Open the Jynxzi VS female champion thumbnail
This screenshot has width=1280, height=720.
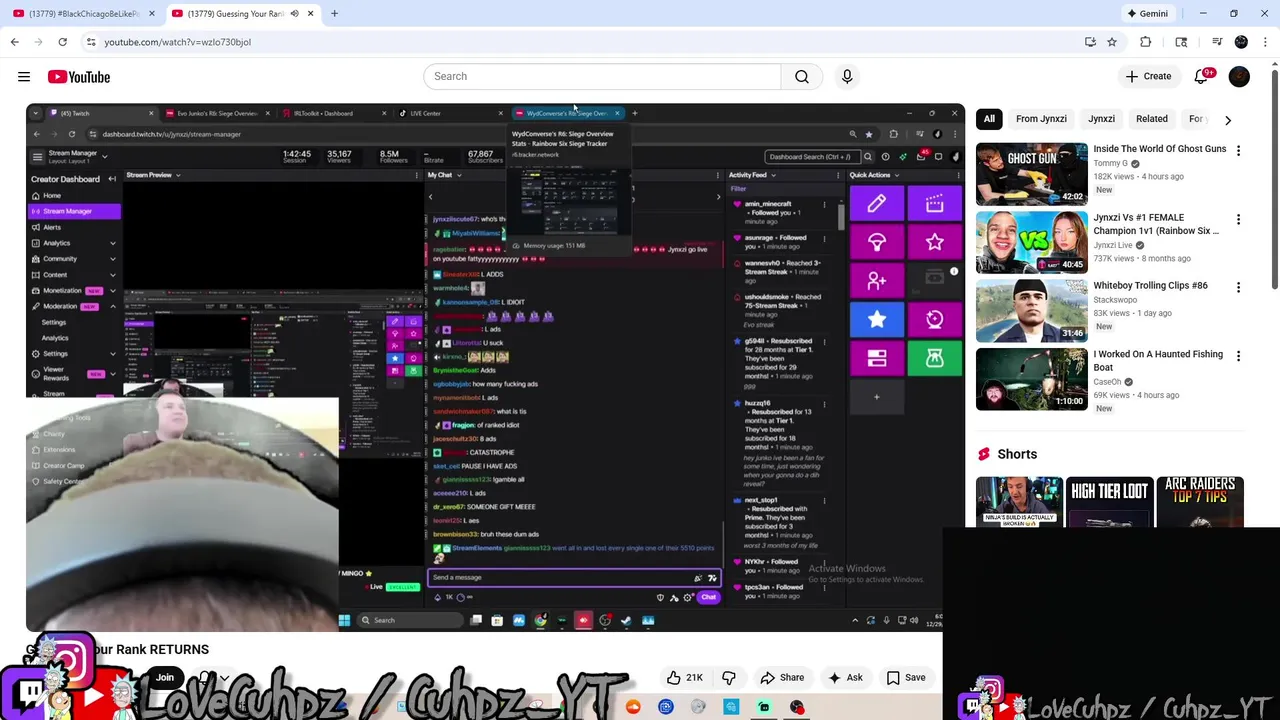coord(1031,242)
